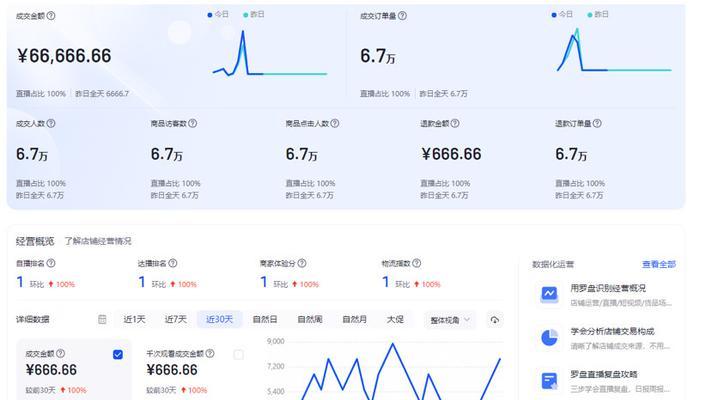Expand the 整体视角 dropdown
Screen dimensions: 712x400
coord(450,320)
